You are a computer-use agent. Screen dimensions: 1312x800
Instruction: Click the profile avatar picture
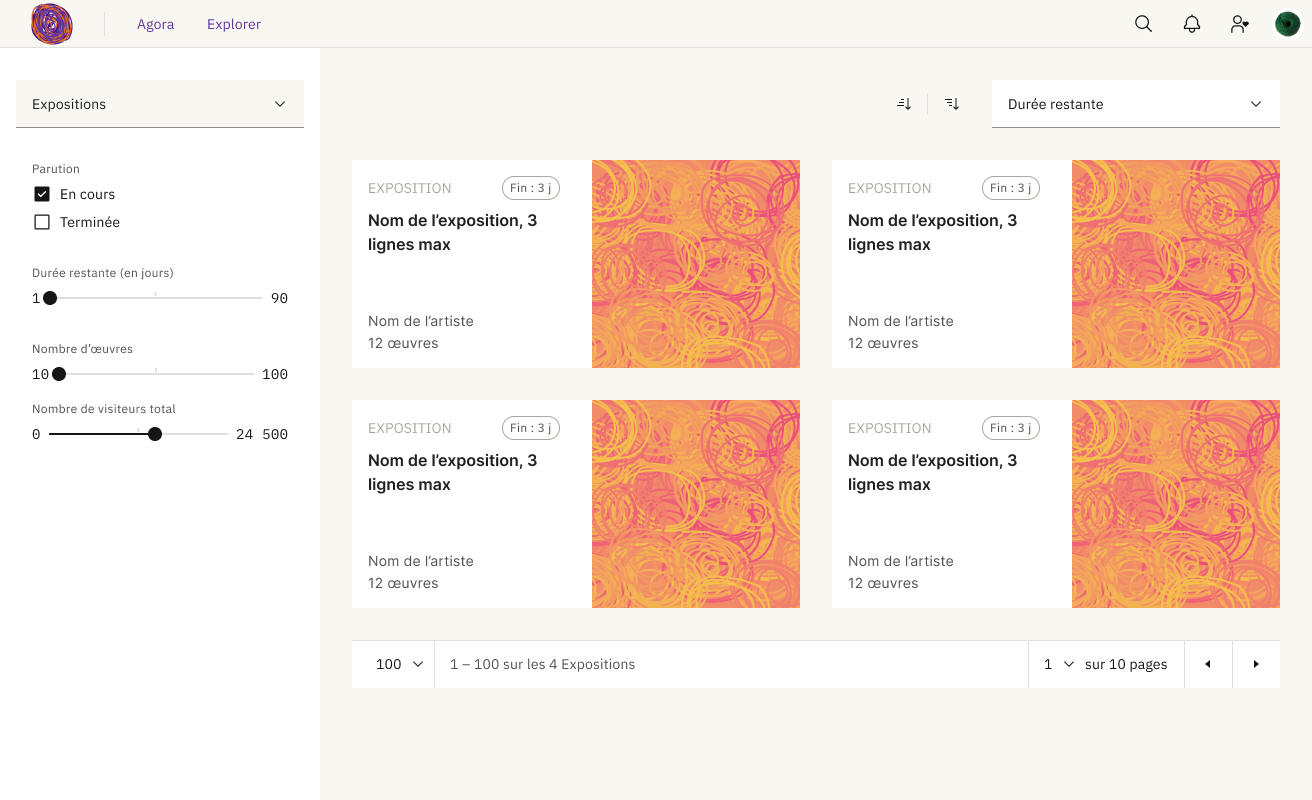point(1287,23)
